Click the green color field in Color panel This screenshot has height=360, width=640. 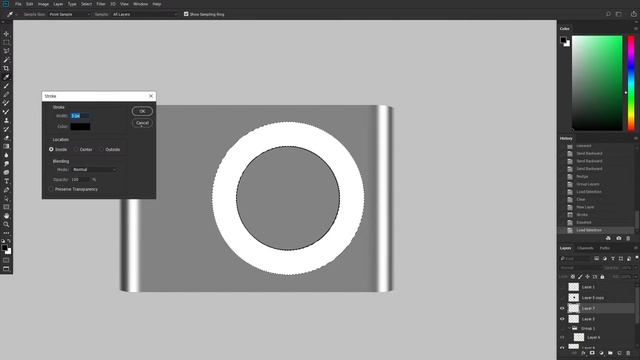(x=597, y=83)
